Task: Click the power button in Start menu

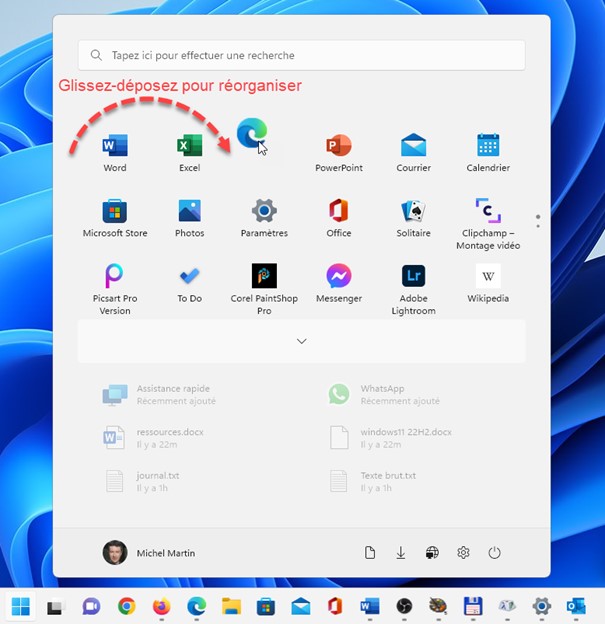Action: point(494,553)
